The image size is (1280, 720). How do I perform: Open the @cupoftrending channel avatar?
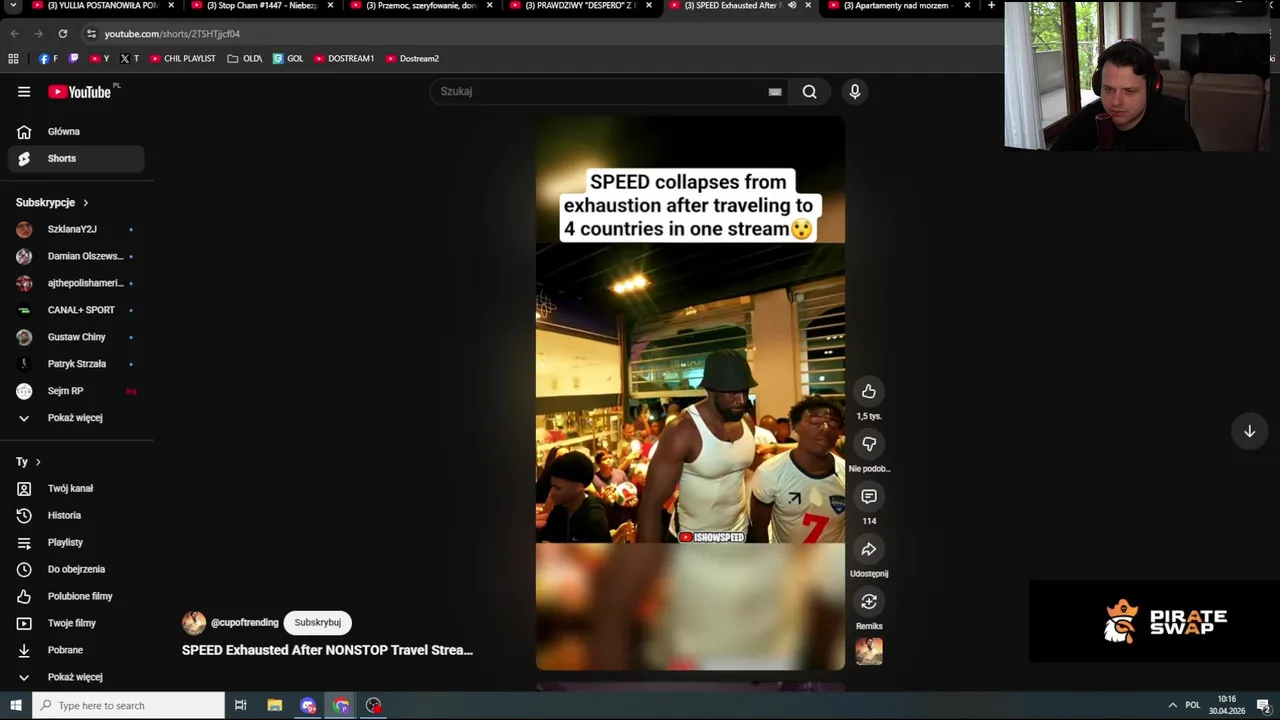[194, 622]
